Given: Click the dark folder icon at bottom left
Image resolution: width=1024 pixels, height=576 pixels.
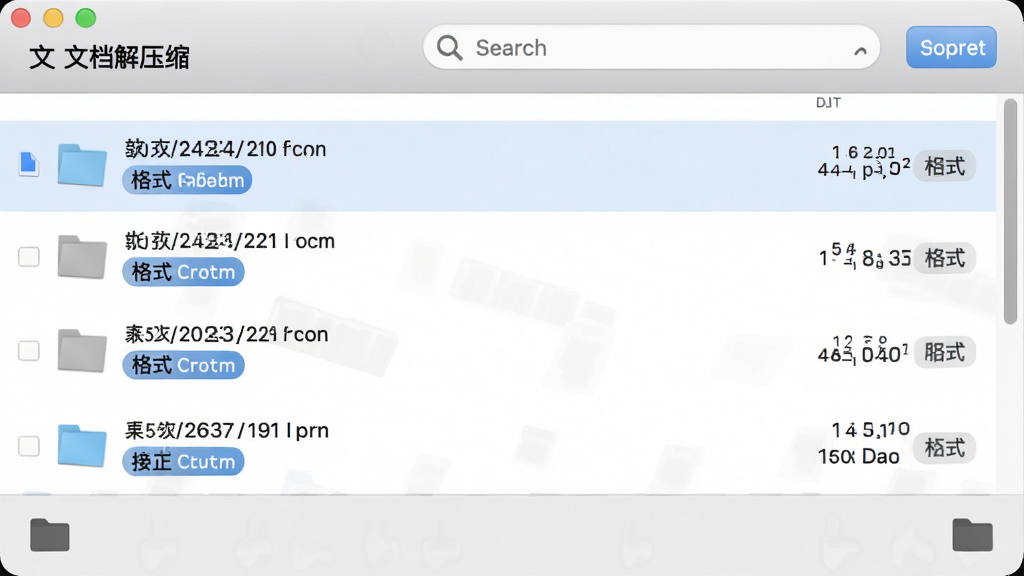Looking at the screenshot, I should 50,535.
